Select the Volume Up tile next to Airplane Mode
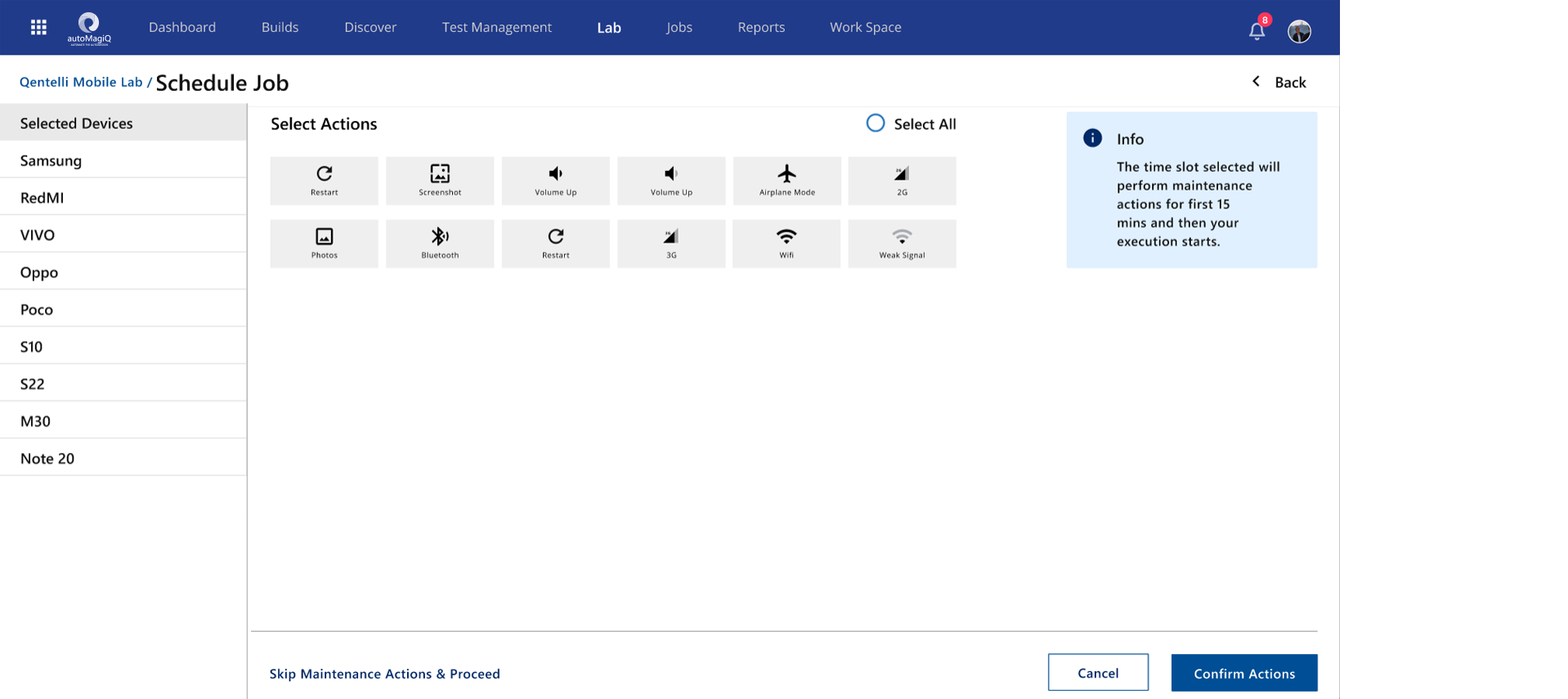1568x699 pixels. click(671, 181)
